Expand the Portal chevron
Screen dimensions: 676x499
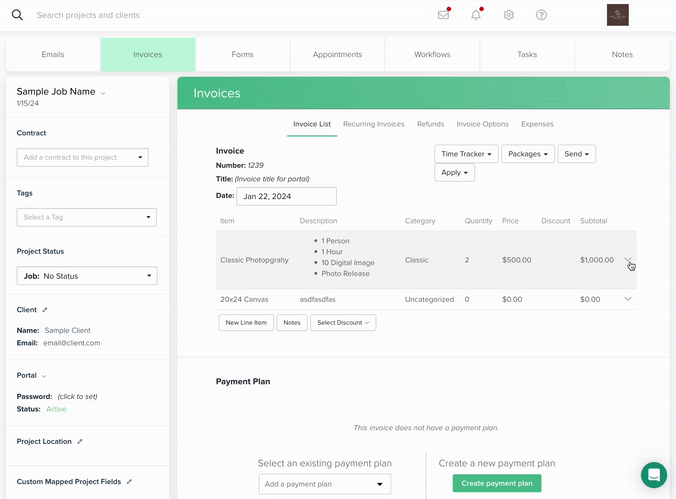coord(44,376)
